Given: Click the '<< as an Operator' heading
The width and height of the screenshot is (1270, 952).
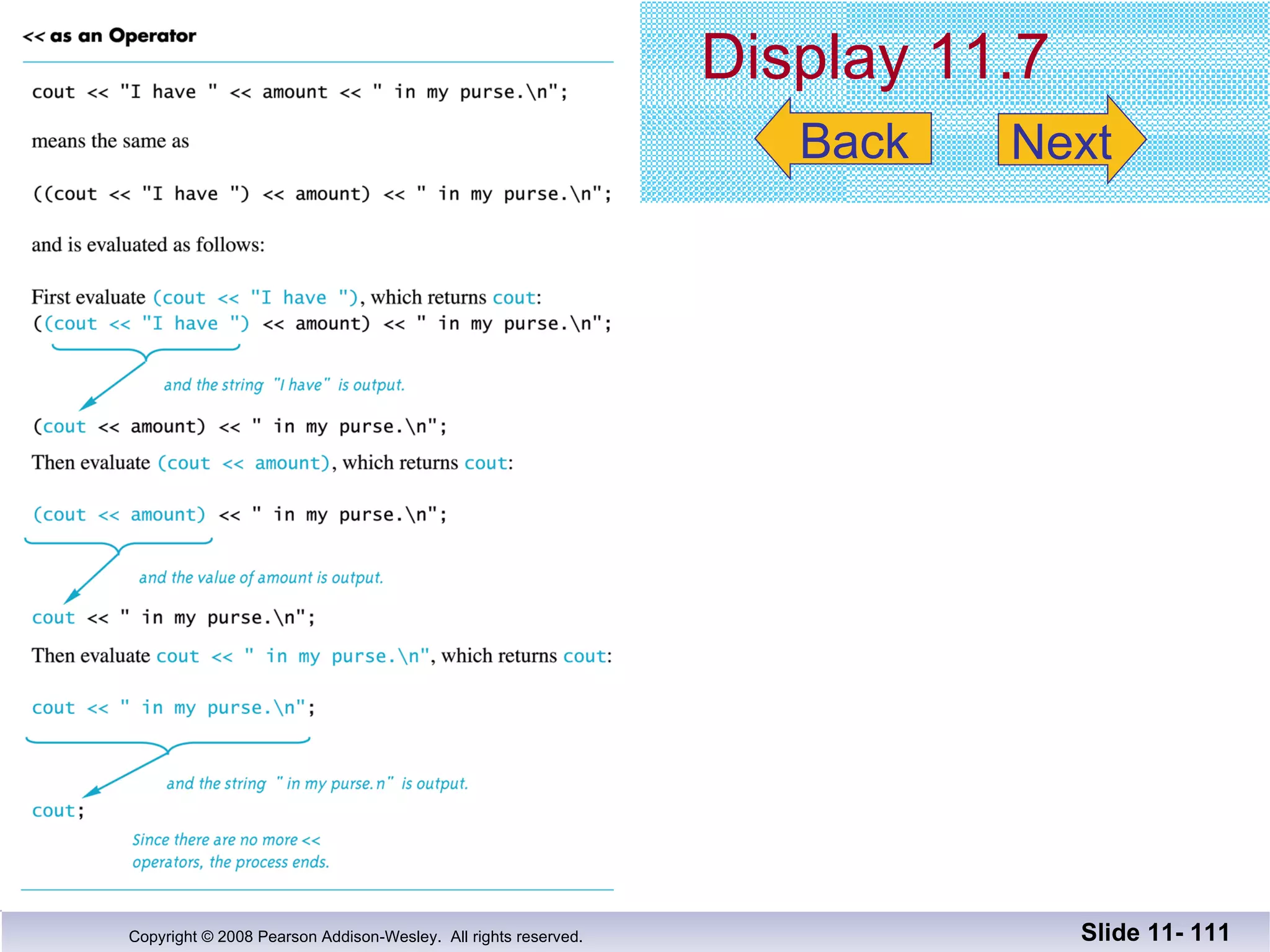Looking at the screenshot, I should pos(110,36).
